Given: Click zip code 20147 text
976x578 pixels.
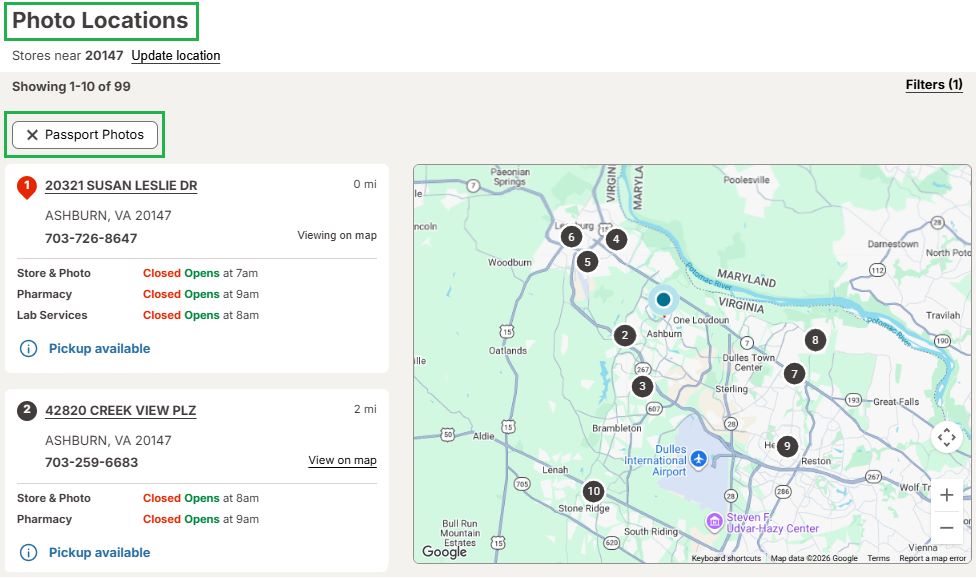Looking at the screenshot, I should point(104,56).
